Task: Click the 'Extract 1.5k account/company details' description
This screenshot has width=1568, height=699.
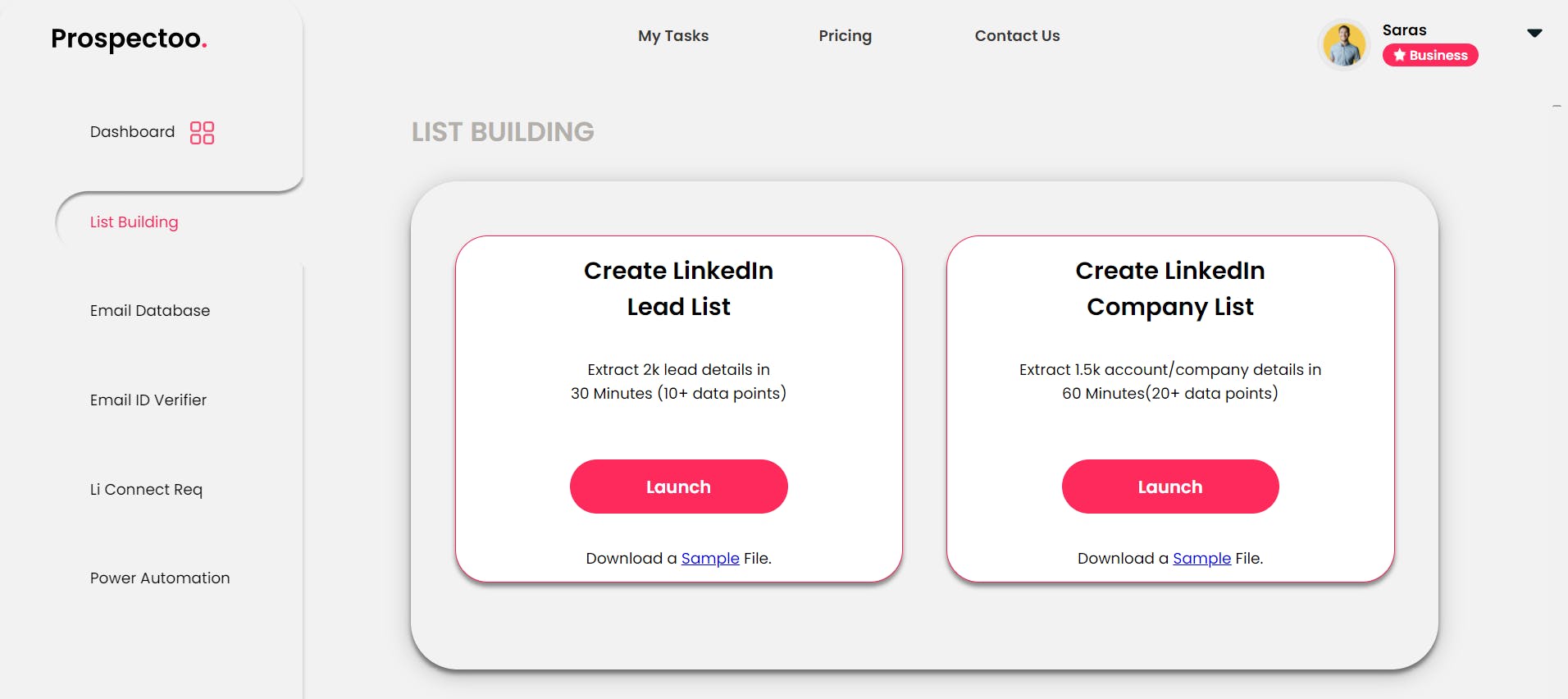Action: pyautogui.click(x=1170, y=381)
